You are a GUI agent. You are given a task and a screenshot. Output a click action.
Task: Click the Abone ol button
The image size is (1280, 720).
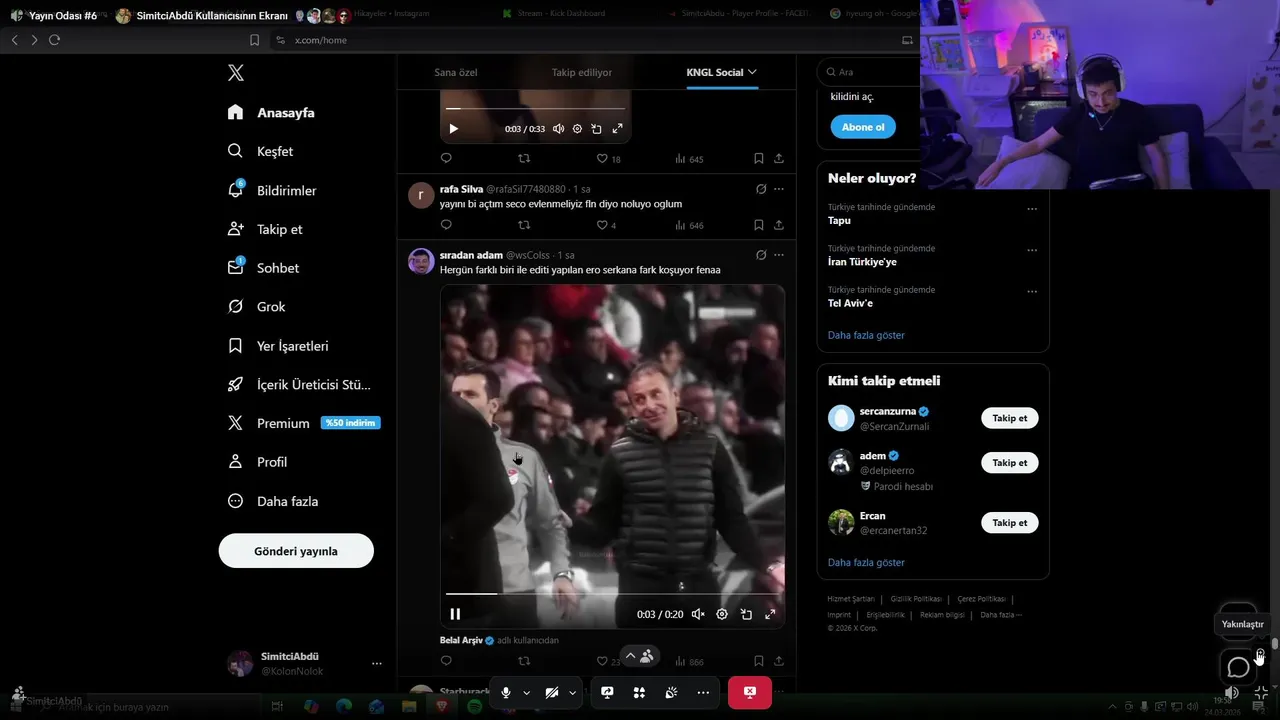coord(863,127)
